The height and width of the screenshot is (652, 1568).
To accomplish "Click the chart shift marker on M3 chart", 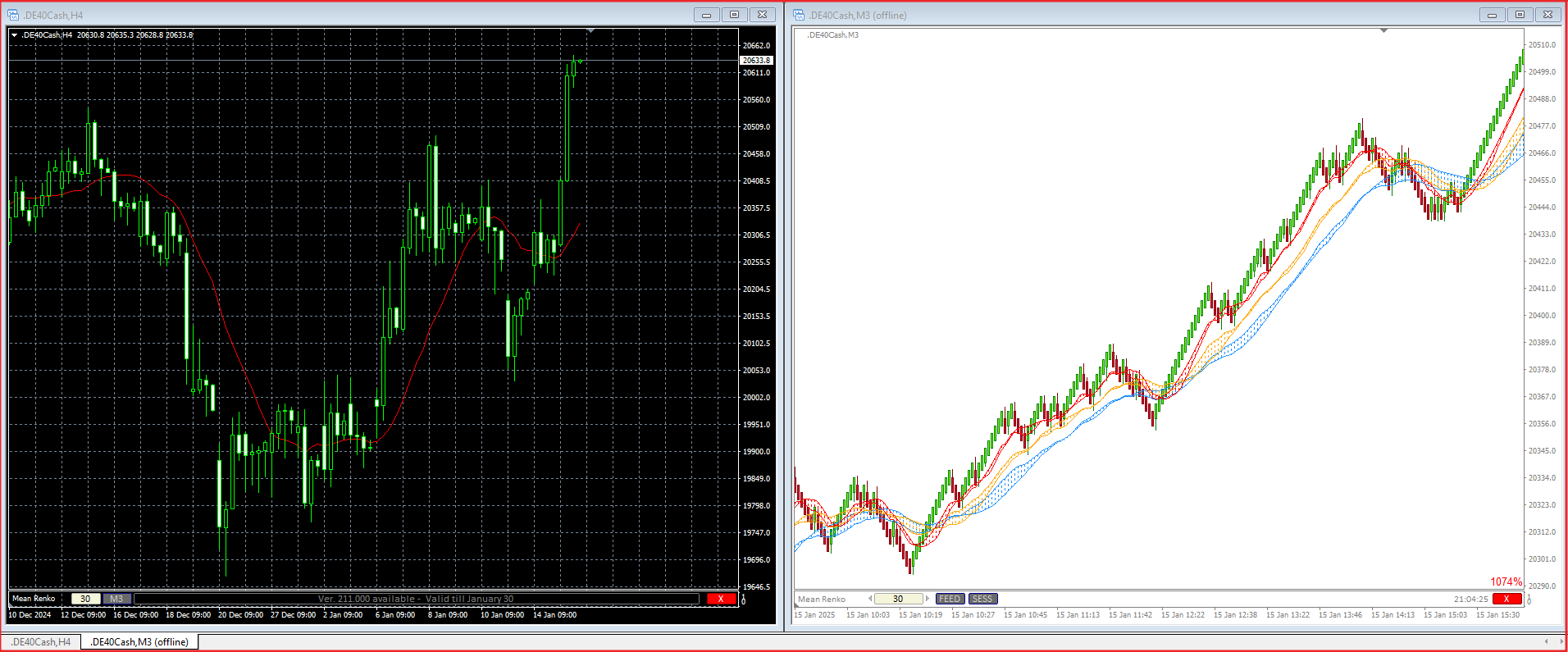I will 1383,31.
